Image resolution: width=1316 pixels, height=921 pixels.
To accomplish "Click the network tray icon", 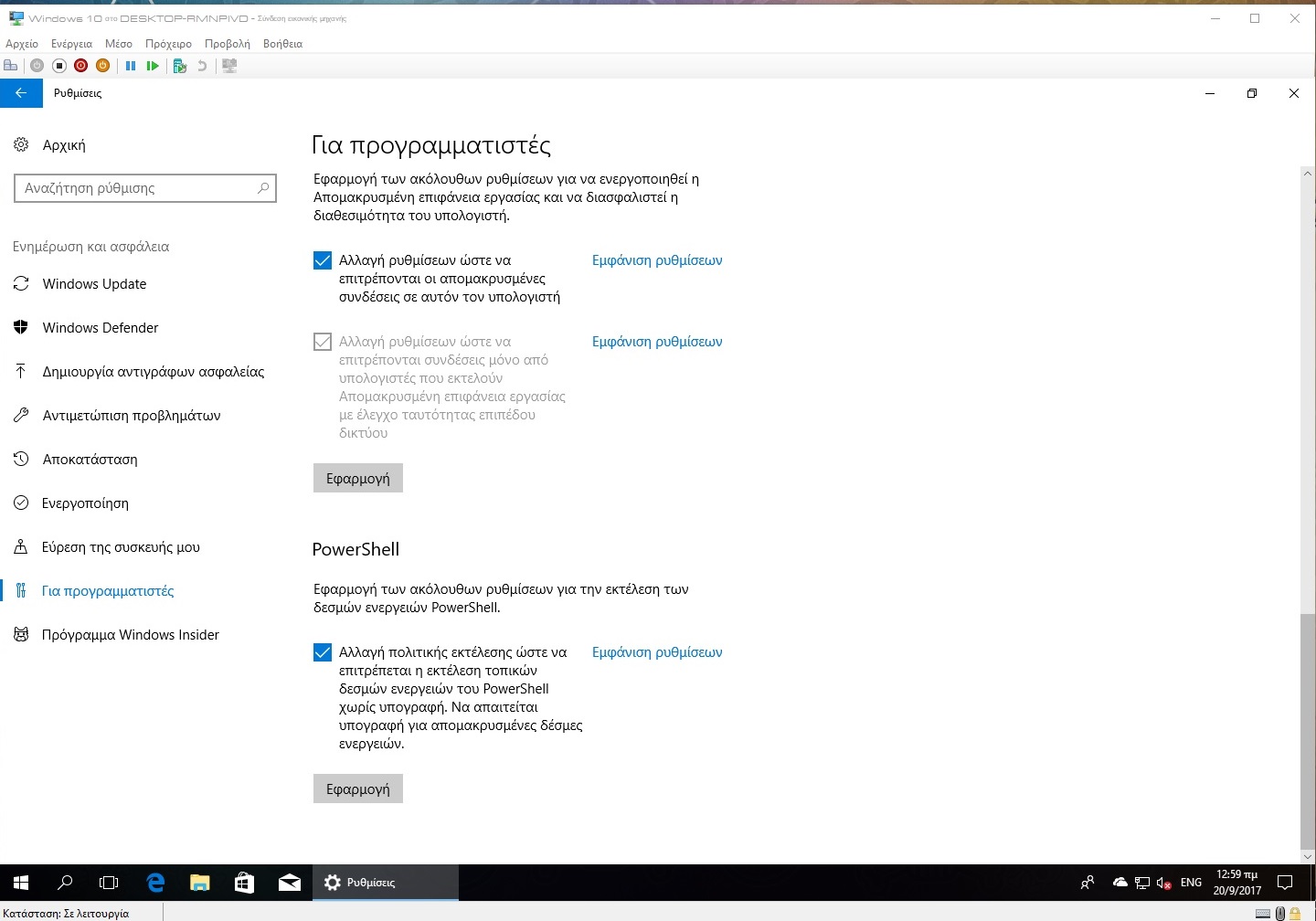I will (1142, 883).
